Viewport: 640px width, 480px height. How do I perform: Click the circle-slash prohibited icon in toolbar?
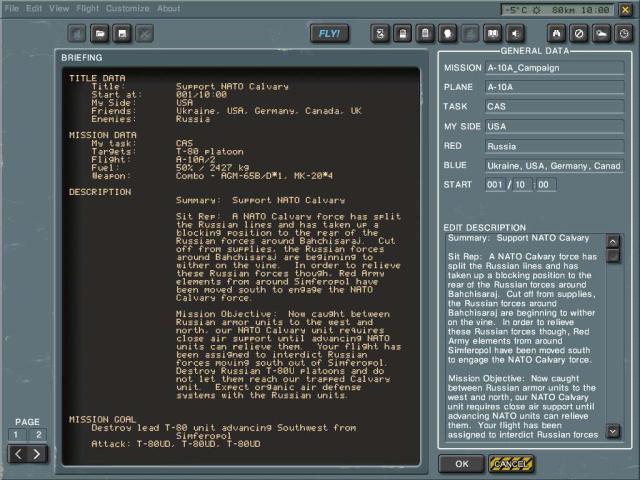580,34
